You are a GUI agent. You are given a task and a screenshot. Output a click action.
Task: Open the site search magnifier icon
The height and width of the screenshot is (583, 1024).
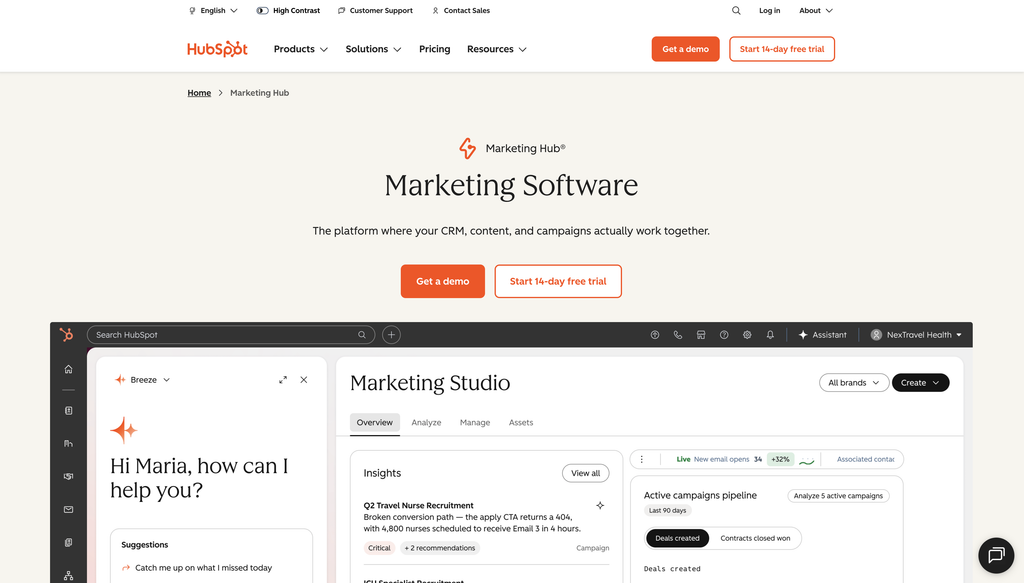pyautogui.click(x=736, y=10)
